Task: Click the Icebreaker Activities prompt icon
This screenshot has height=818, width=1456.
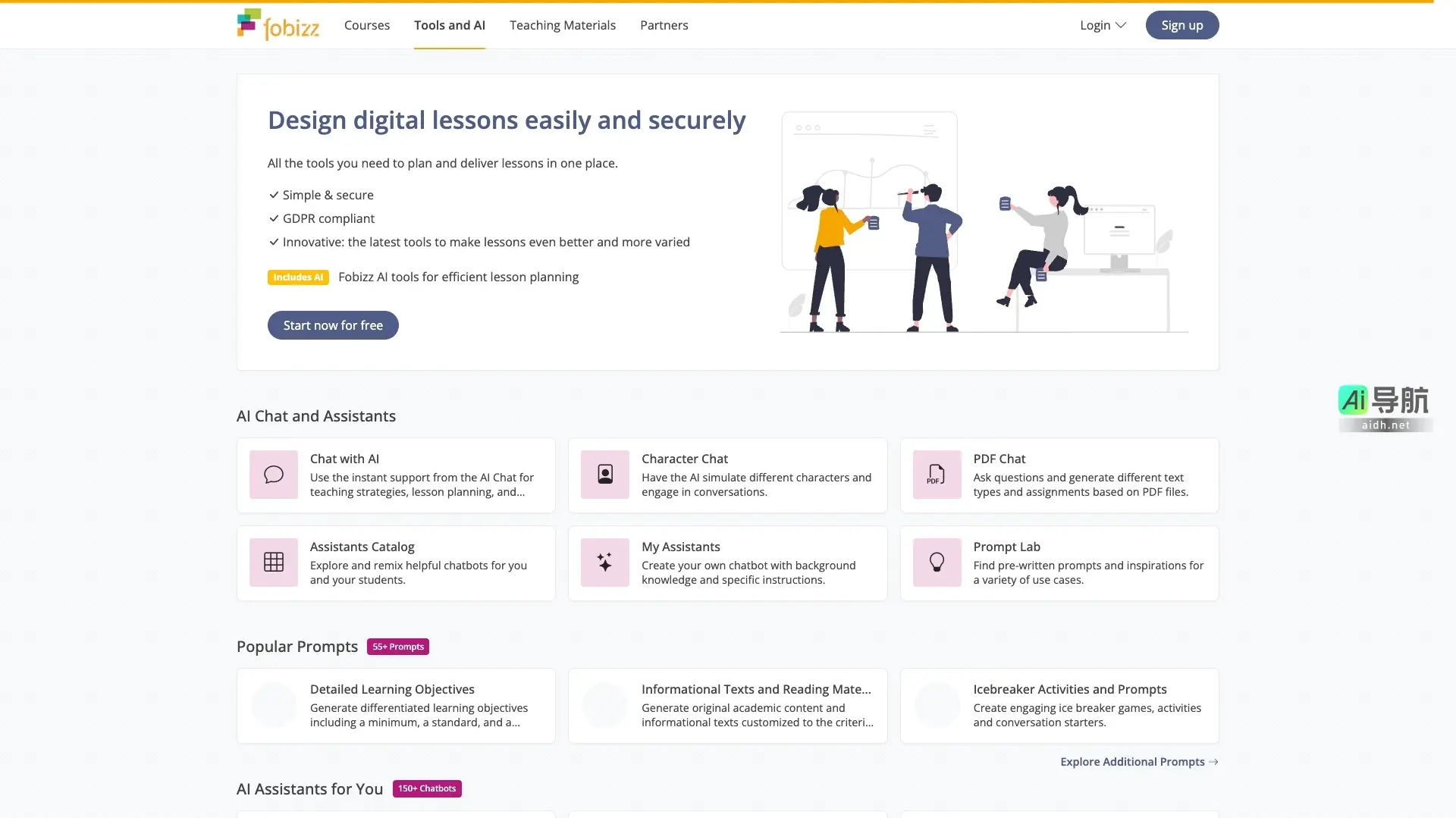Action: [x=936, y=705]
